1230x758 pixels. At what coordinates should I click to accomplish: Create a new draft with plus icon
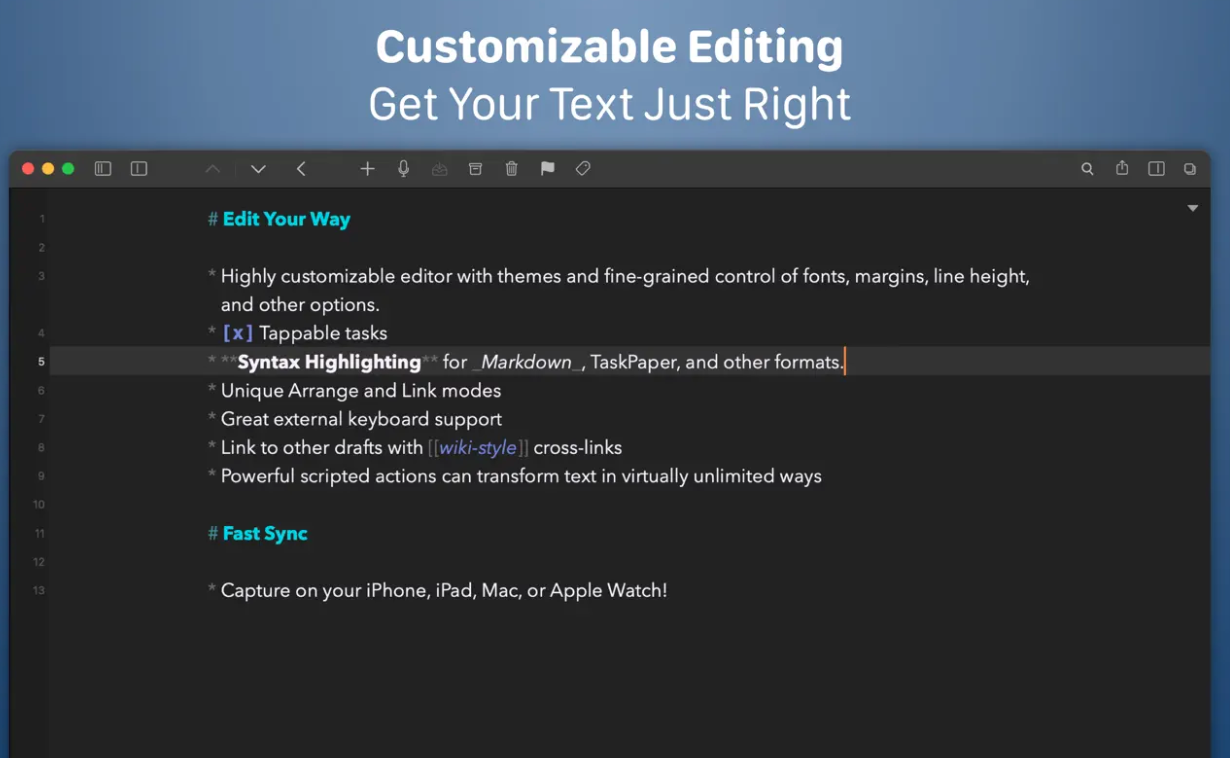point(367,169)
